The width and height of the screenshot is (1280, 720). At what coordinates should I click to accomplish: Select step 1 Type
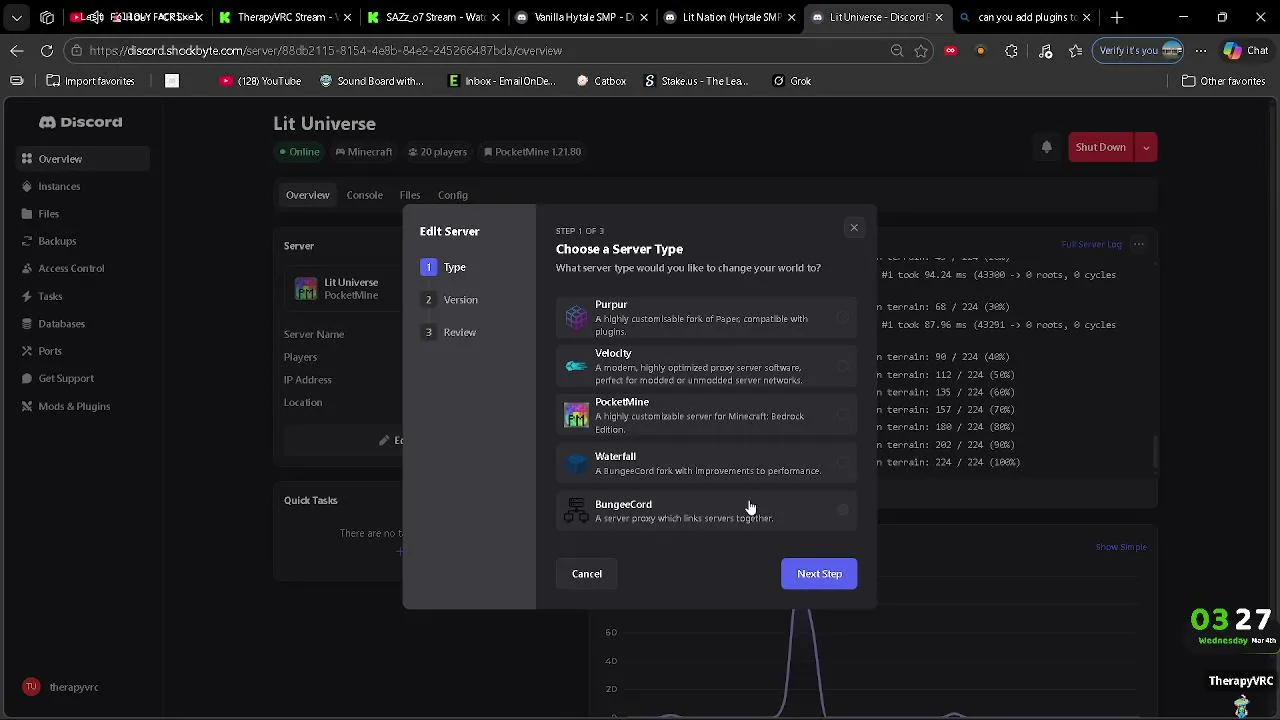pyautogui.click(x=444, y=267)
